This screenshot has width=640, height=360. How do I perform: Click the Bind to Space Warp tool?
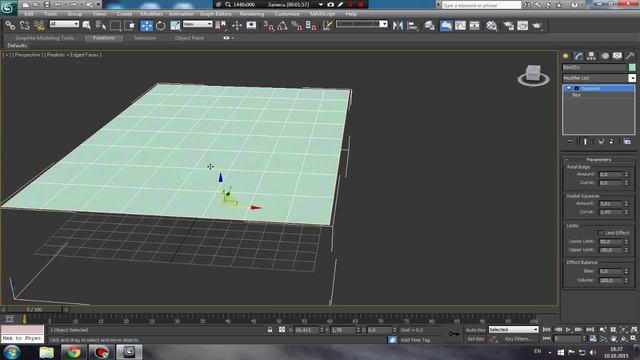(39, 26)
